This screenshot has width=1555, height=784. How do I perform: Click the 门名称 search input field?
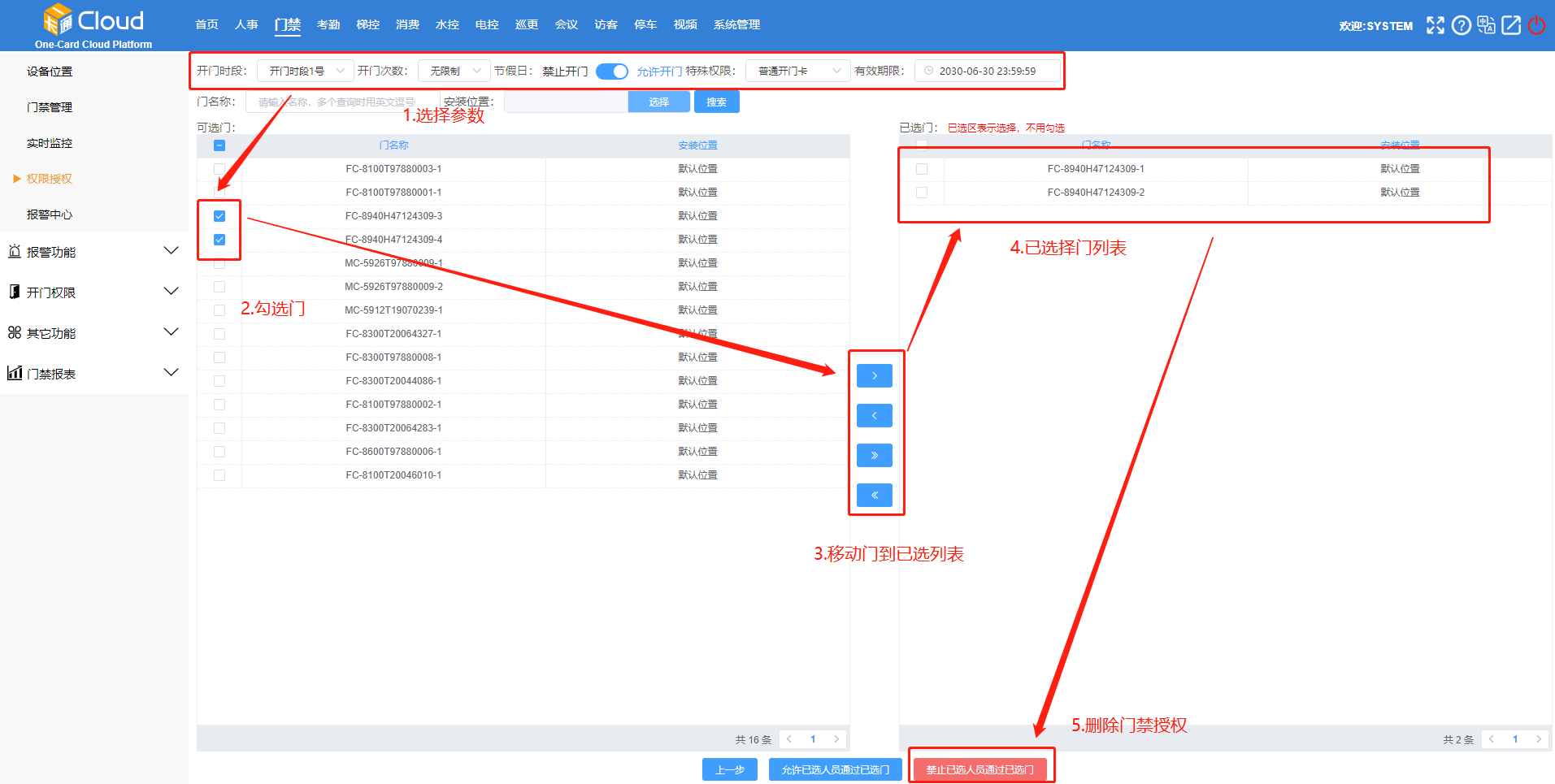[x=337, y=102]
